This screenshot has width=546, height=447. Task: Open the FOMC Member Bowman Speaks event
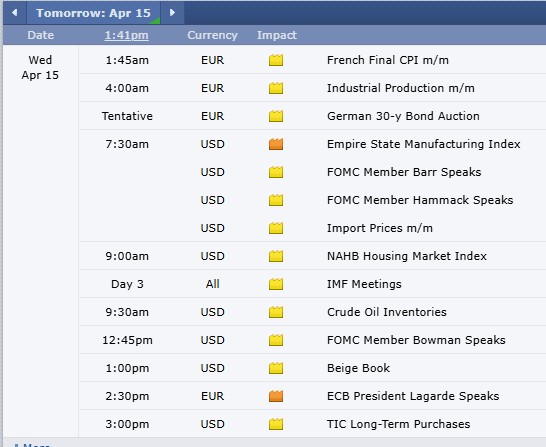[x=416, y=340]
